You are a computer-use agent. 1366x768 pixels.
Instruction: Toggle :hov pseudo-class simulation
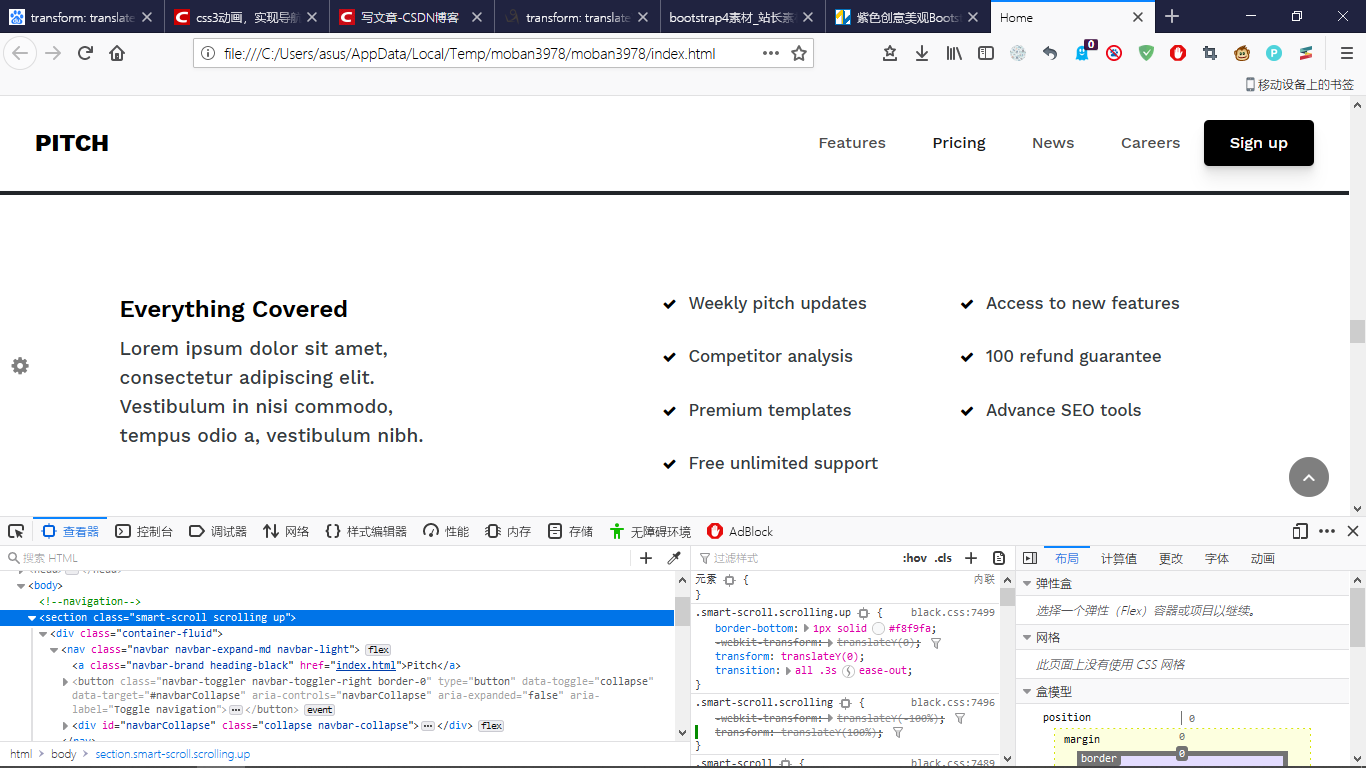point(915,558)
